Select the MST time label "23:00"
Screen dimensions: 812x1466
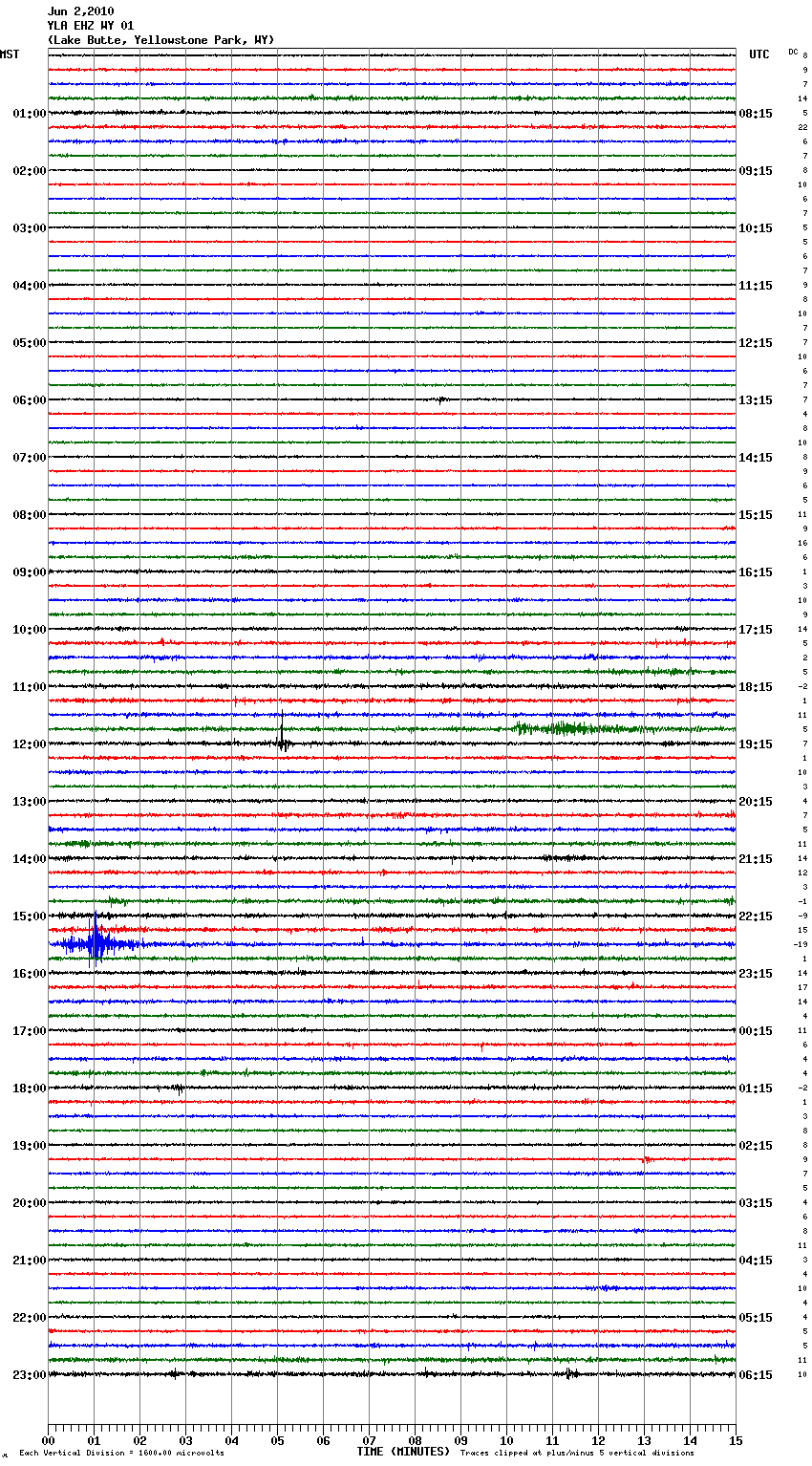29,1375
